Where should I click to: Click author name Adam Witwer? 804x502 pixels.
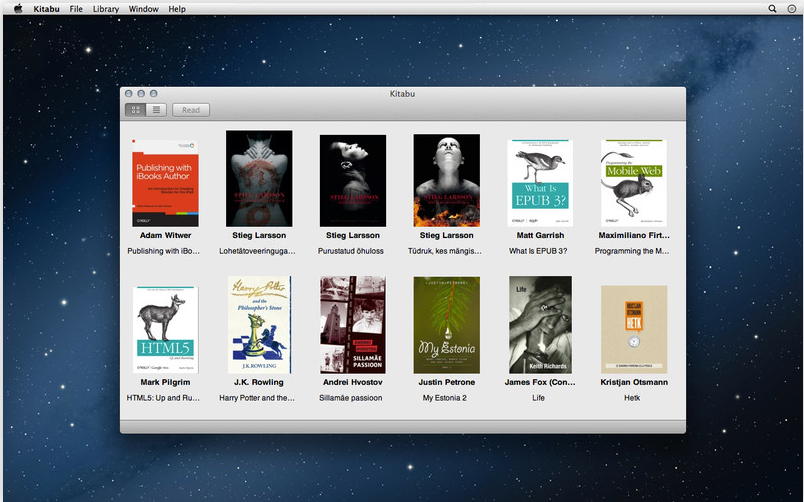click(x=165, y=235)
